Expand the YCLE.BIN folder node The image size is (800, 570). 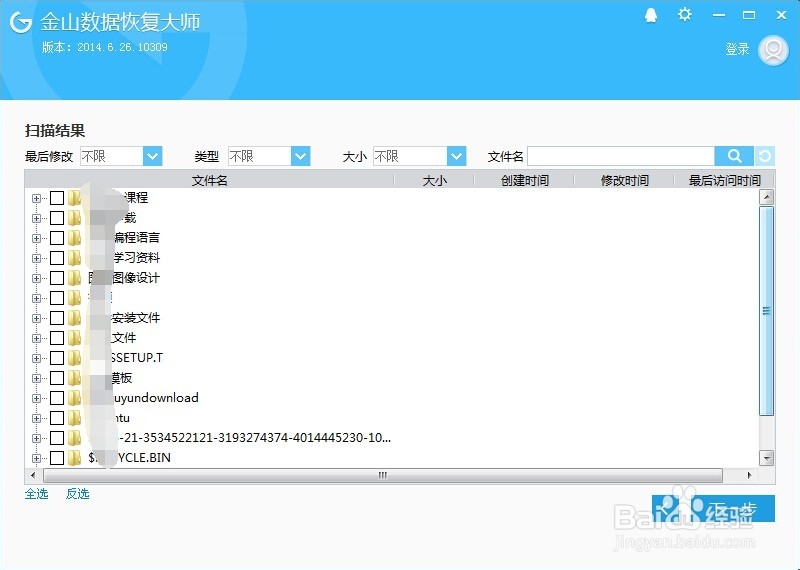click(x=36, y=458)
